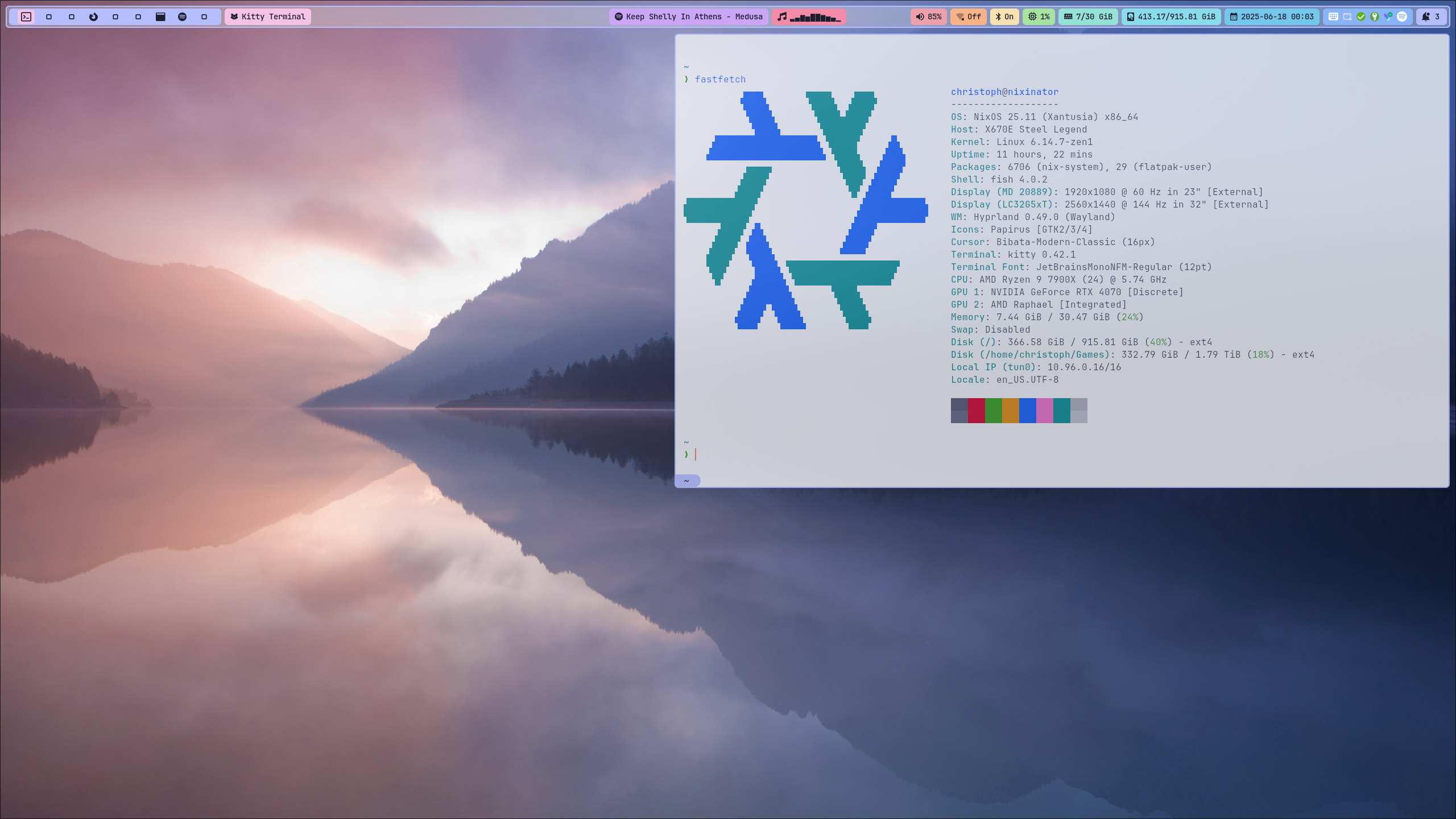Switch to the terminal workspace icon

click(26, 16)
